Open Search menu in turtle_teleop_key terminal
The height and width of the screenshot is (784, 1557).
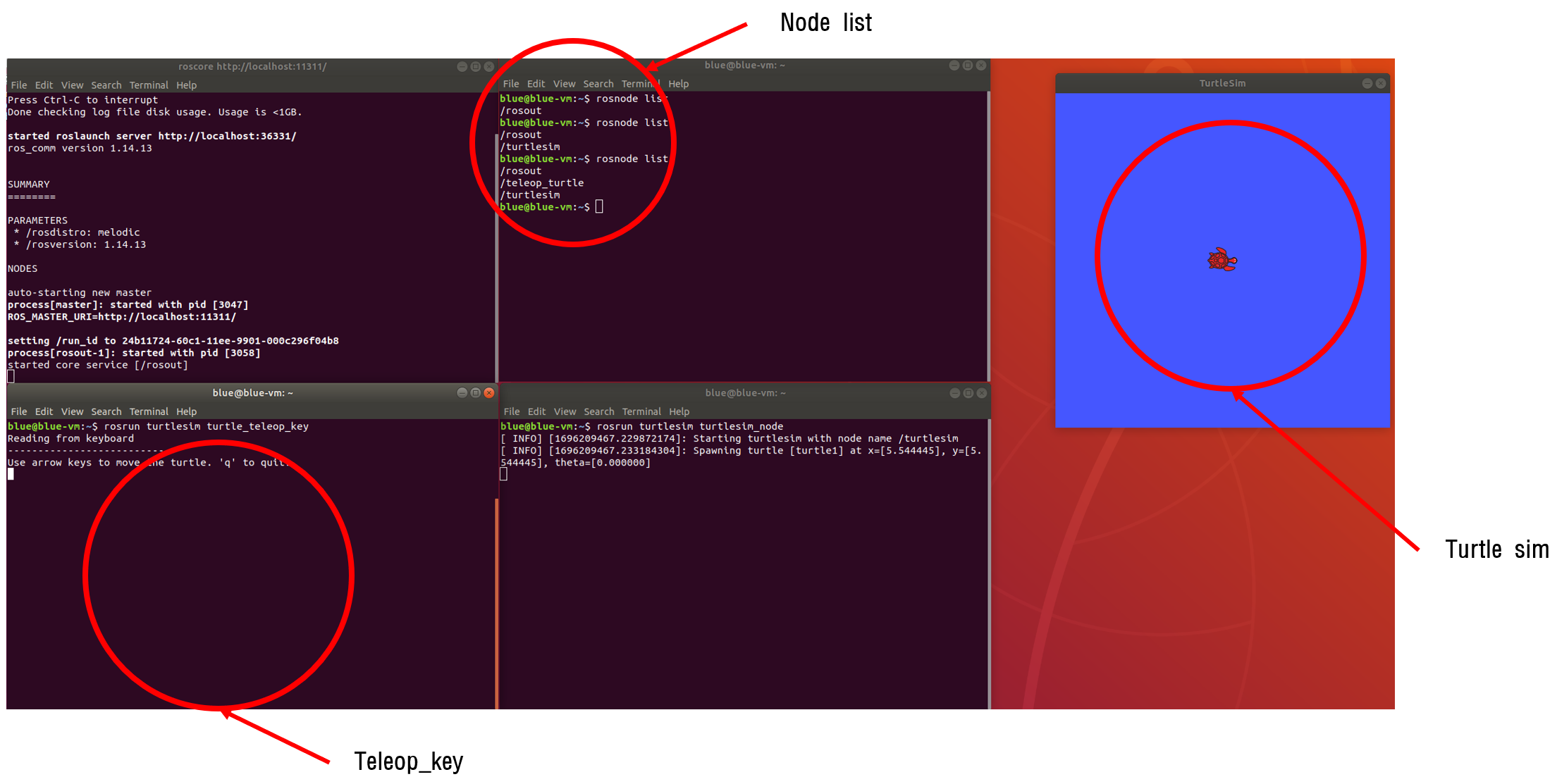coord(106,412)
